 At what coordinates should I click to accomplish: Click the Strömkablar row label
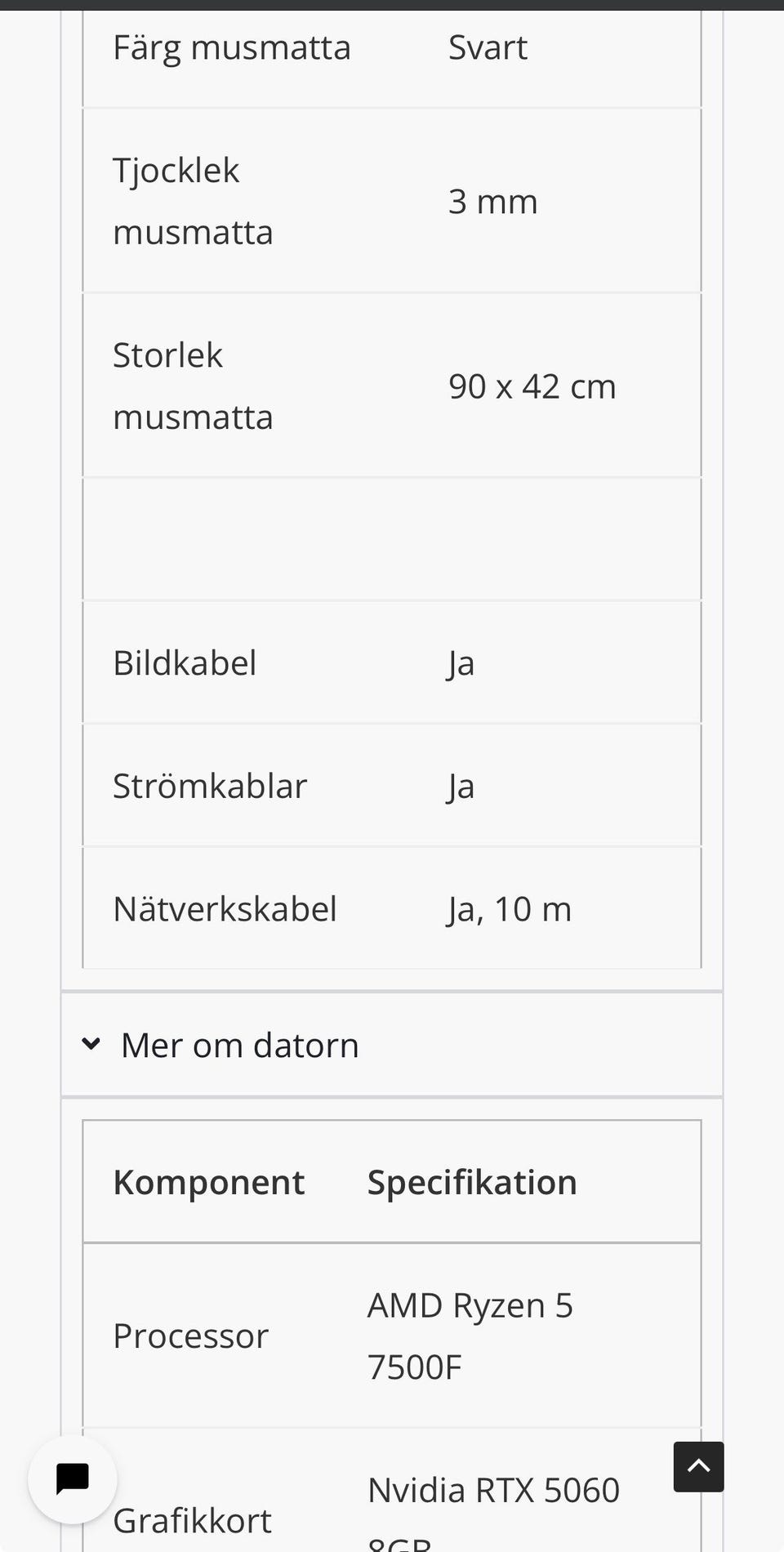pyautogui.click(x=210, y=786)
